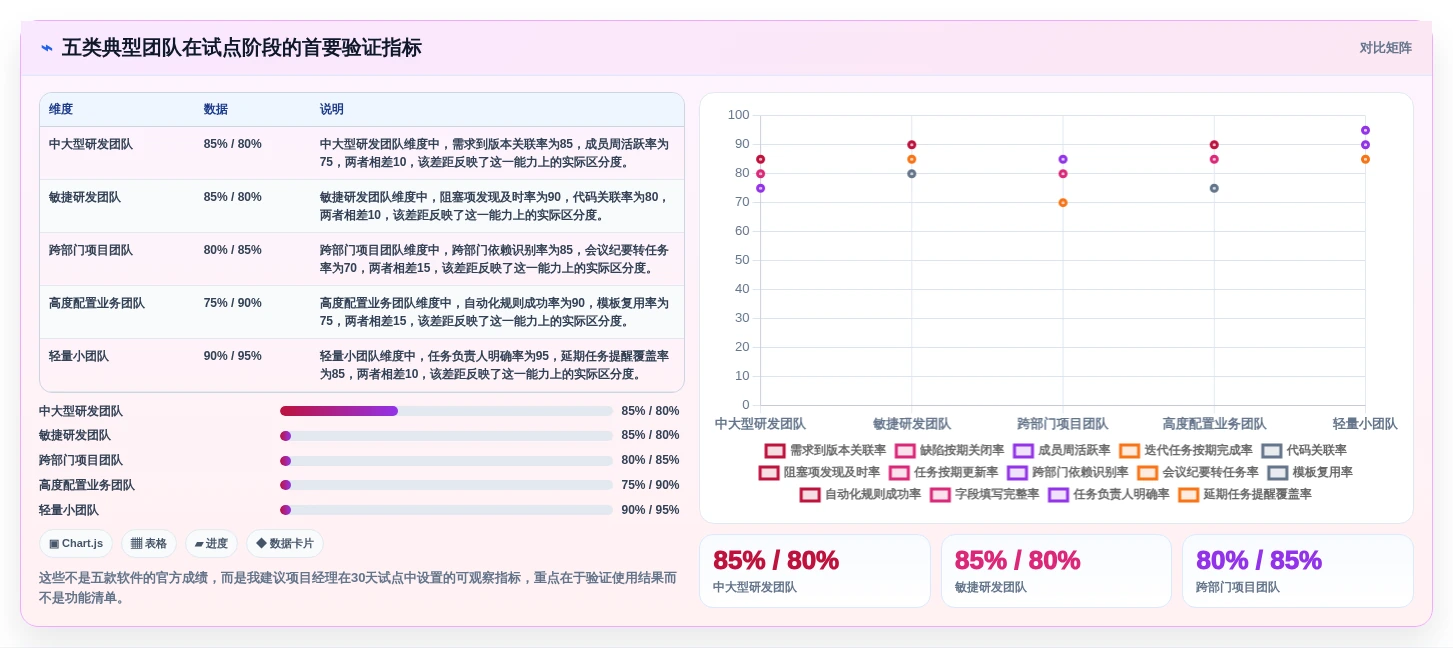Screen dimensions: 1453x648
Task: Toggle 任务按期更新率 legend series
Action: pyautogui.click(x=943, y=473)
